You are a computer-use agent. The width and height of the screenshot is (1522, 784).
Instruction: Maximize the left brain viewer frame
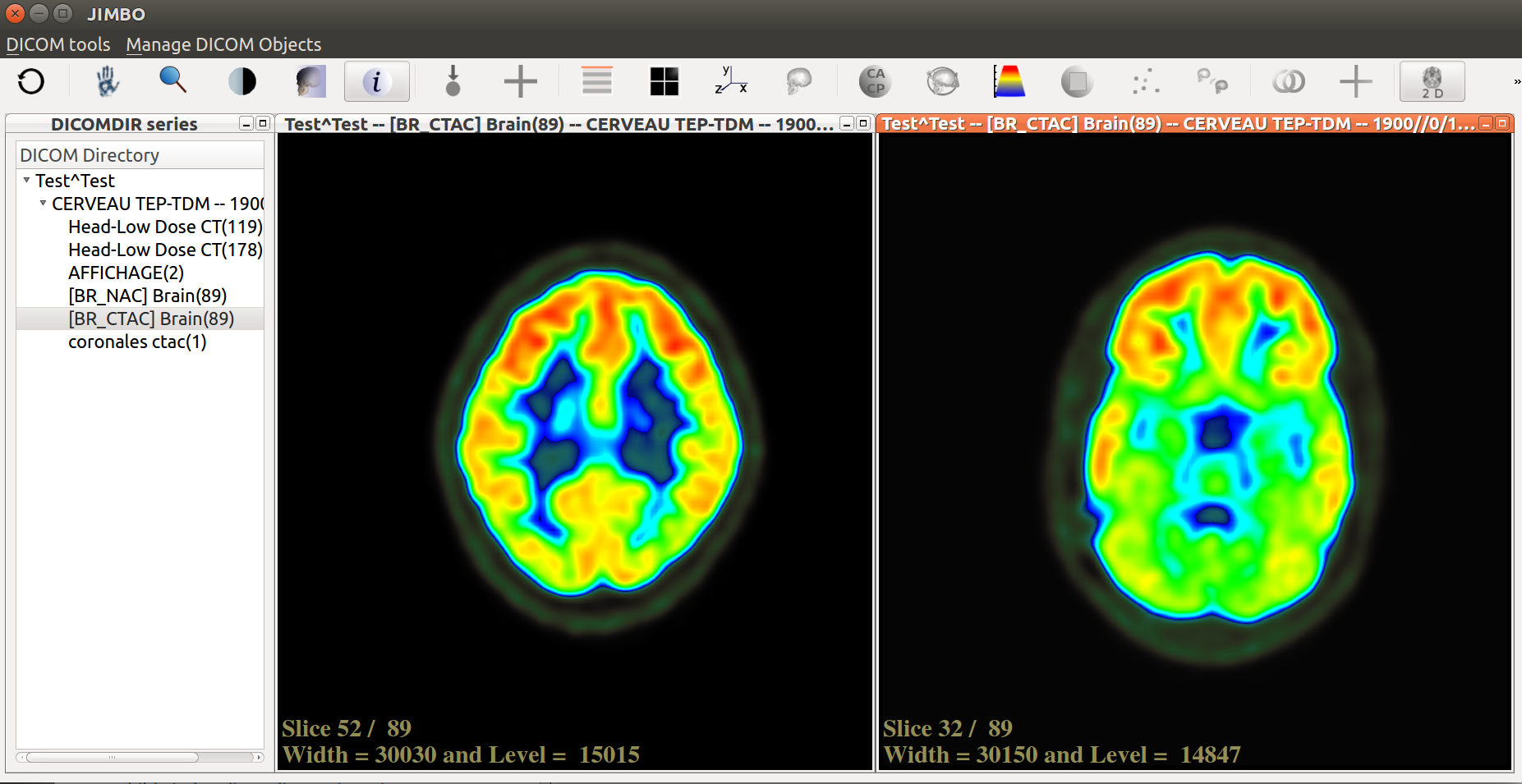863,123
